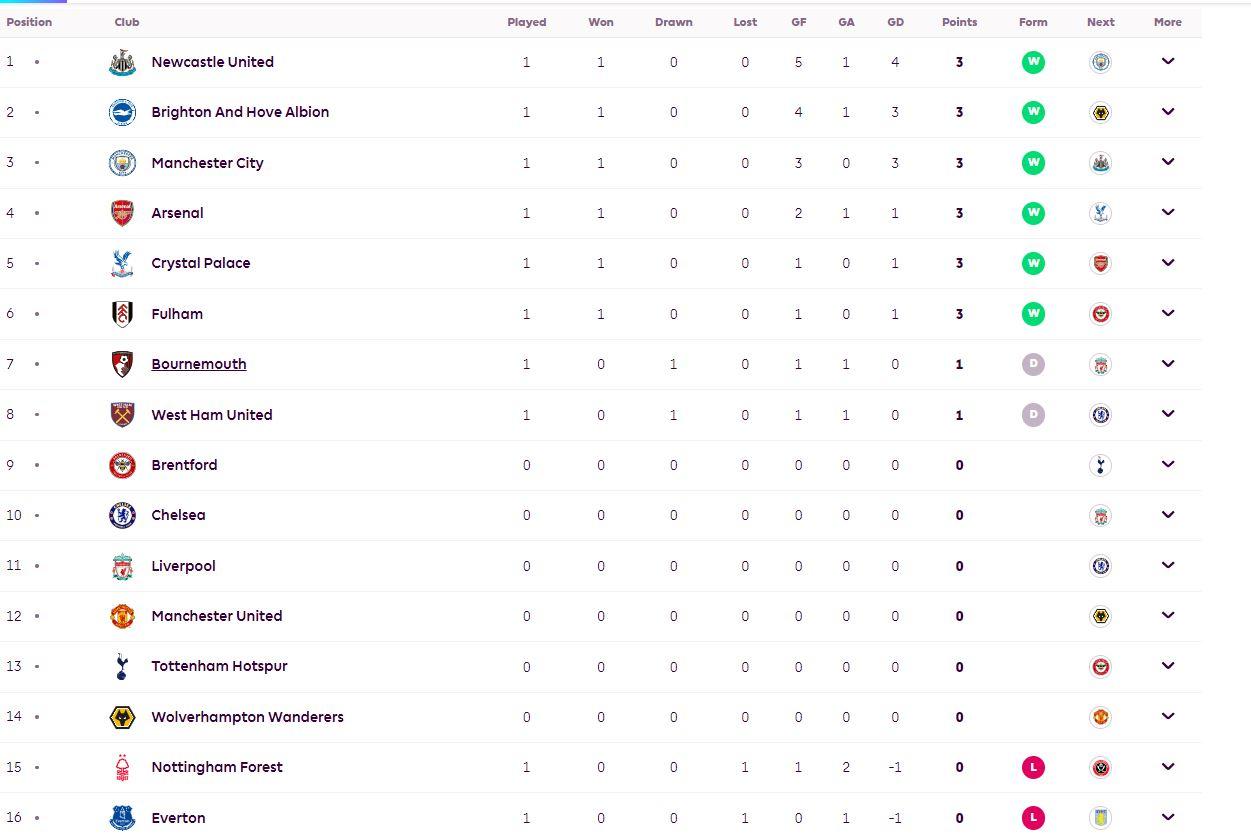Open the Bournemouth club link
Screen dimensions: 1251x839
(x=199, y=364)
